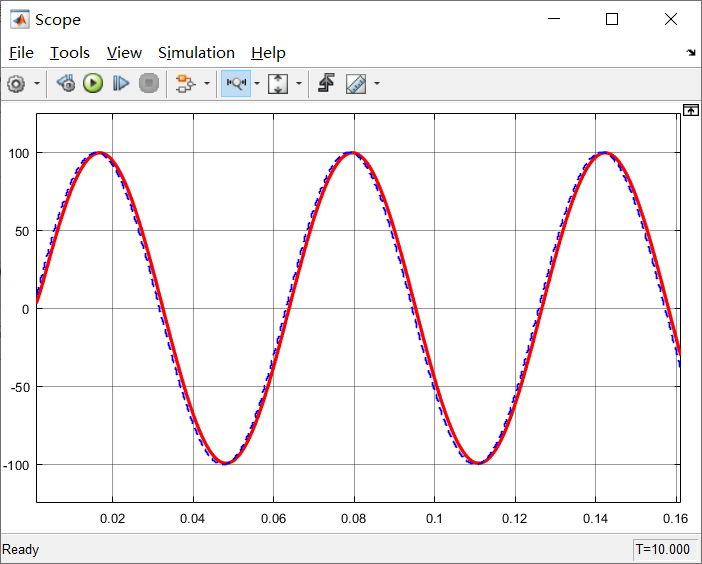The height and width of the screenshot is (564, 702).
Task: Click the 0.06 x-axis tick label
Action: [274, 519]
